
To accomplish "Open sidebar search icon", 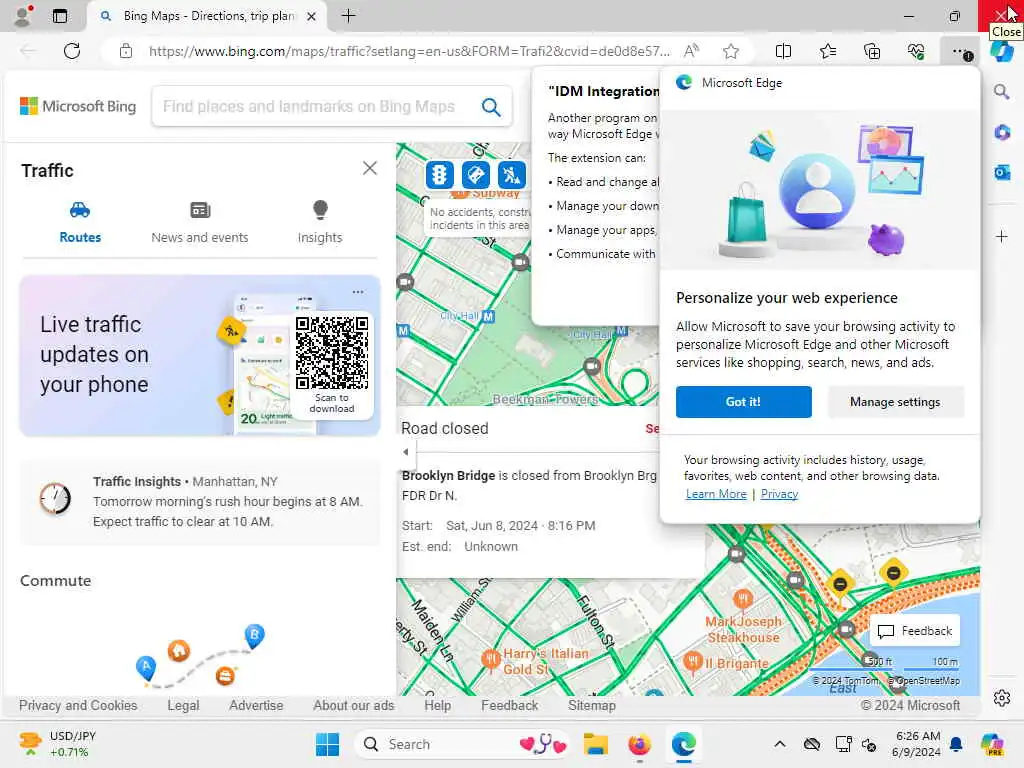I will click(1002, 91).
